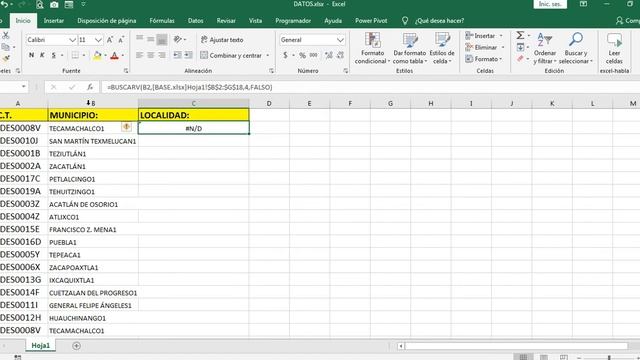Toggle underline (S) formatting
The image size is (640, 360).
click(53, 55)
